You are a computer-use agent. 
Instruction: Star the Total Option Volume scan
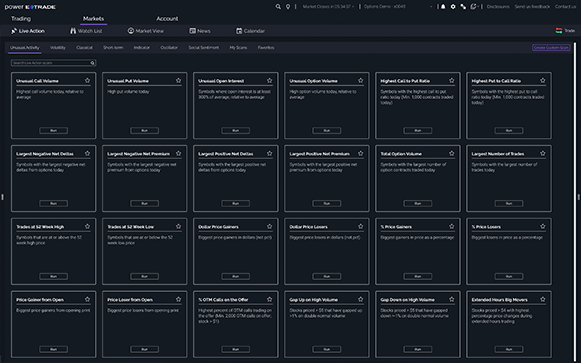click(x=452, y=153)
